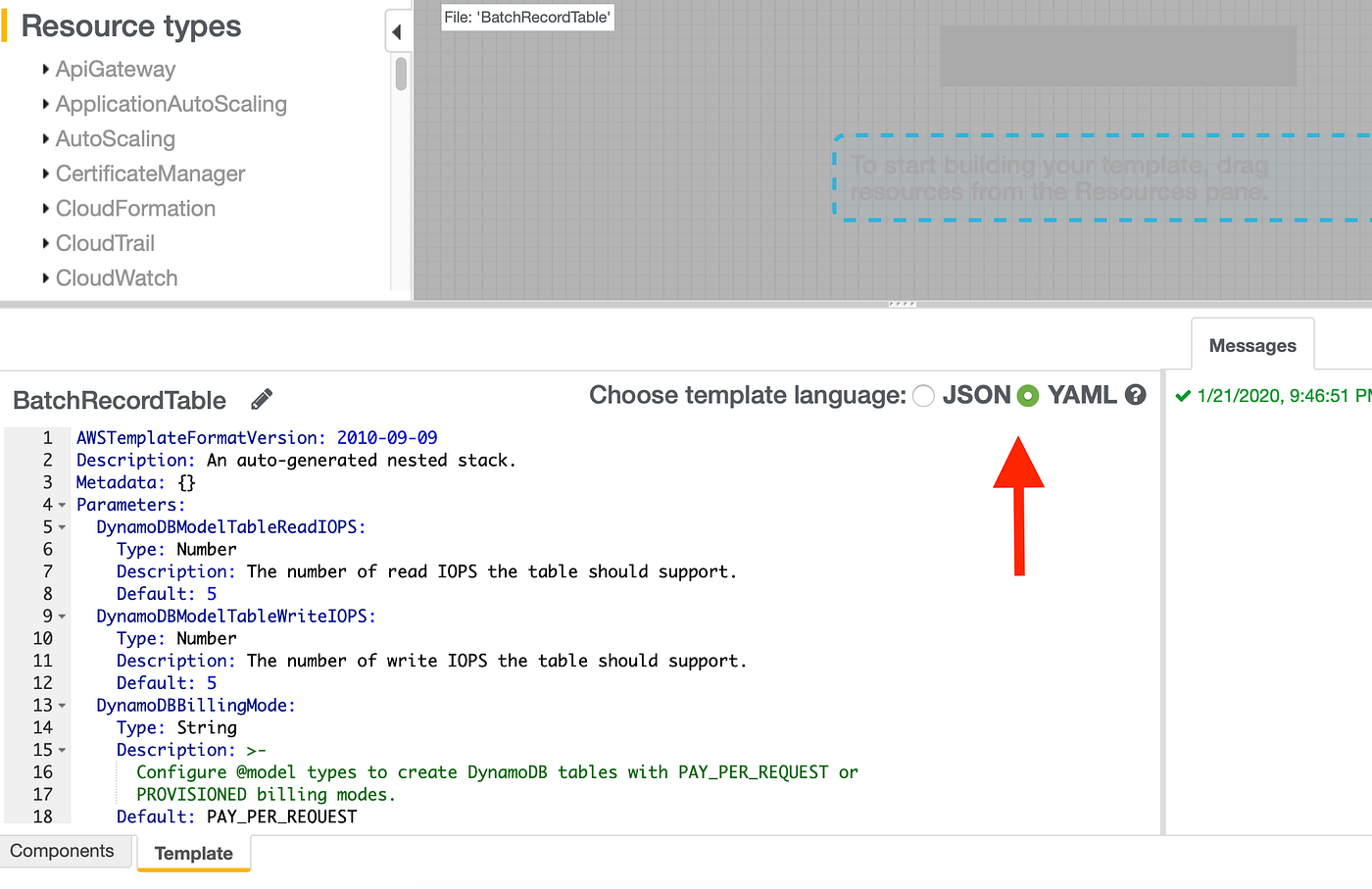
Task: Collapse the DynamoDBBillingMode fold triangle
Action: click(61, 705)
